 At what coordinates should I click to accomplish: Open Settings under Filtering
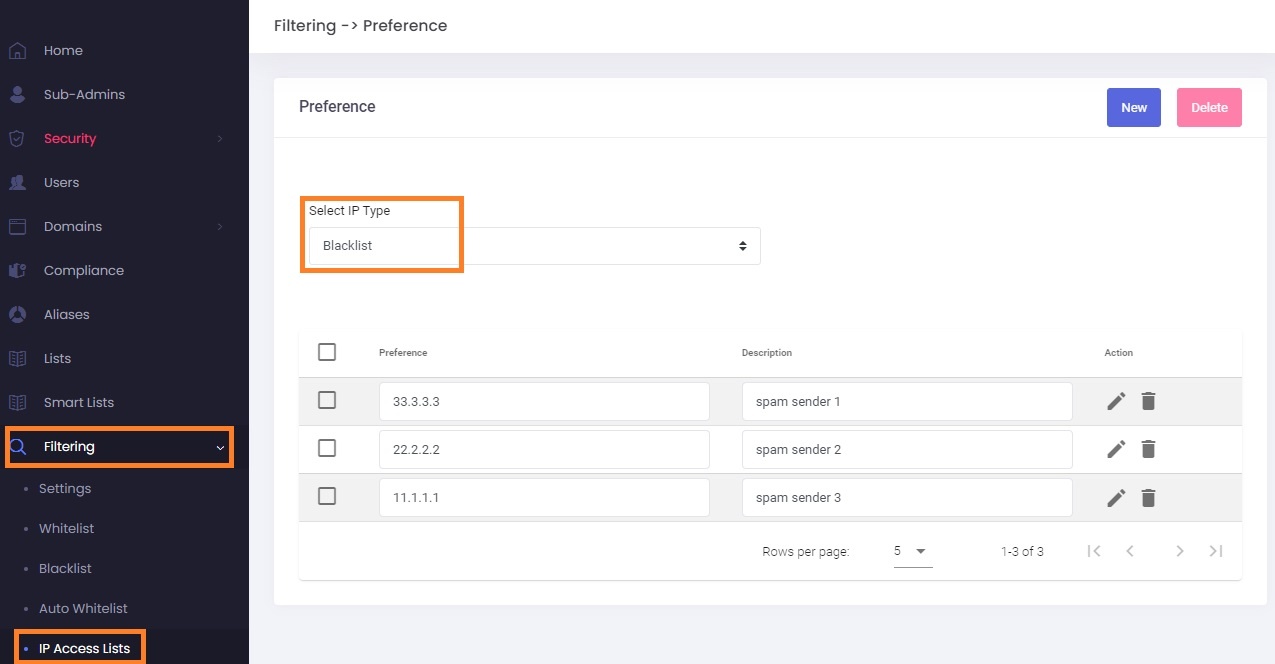point(65,489)
